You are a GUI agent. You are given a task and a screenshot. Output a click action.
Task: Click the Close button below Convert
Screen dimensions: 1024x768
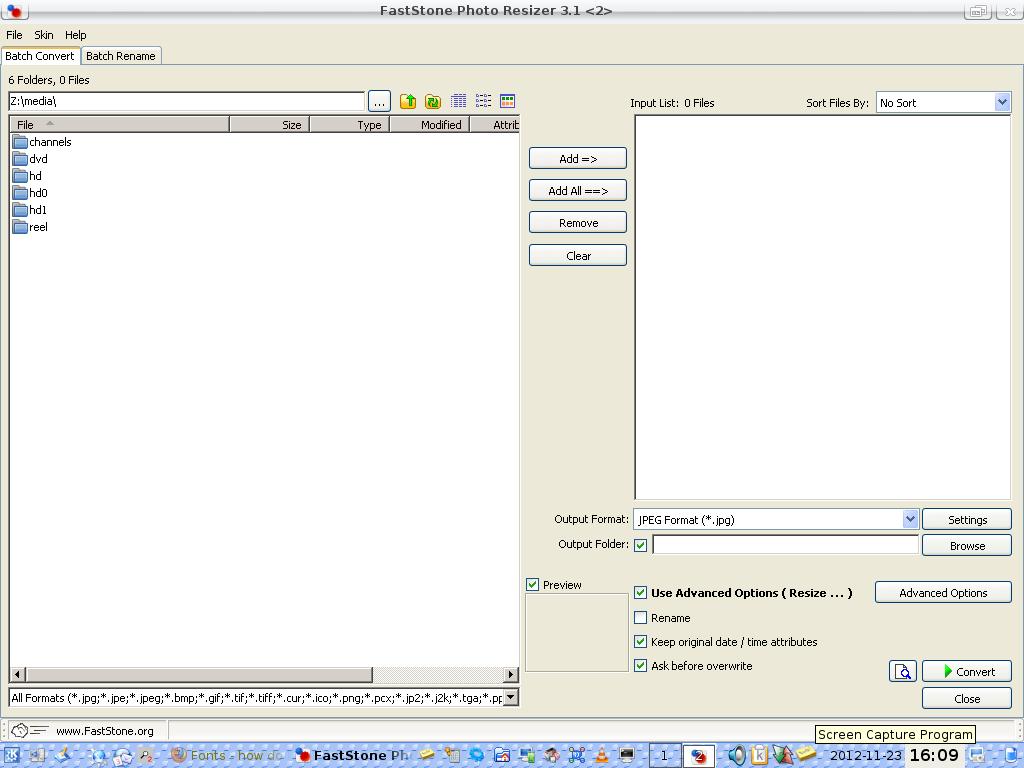pos(967,699)
